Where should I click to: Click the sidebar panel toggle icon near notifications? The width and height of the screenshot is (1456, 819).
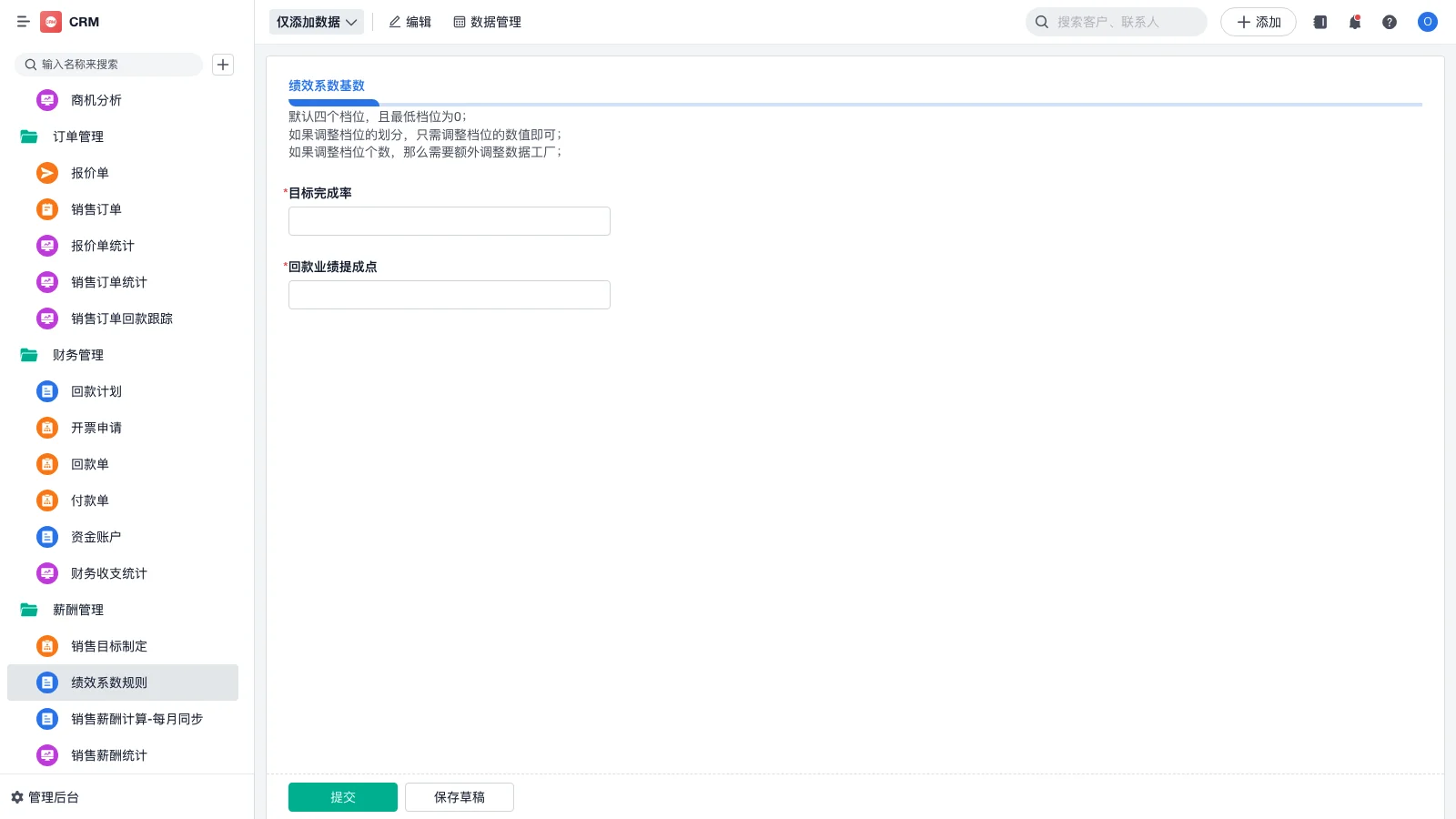tap(1319, 22)
